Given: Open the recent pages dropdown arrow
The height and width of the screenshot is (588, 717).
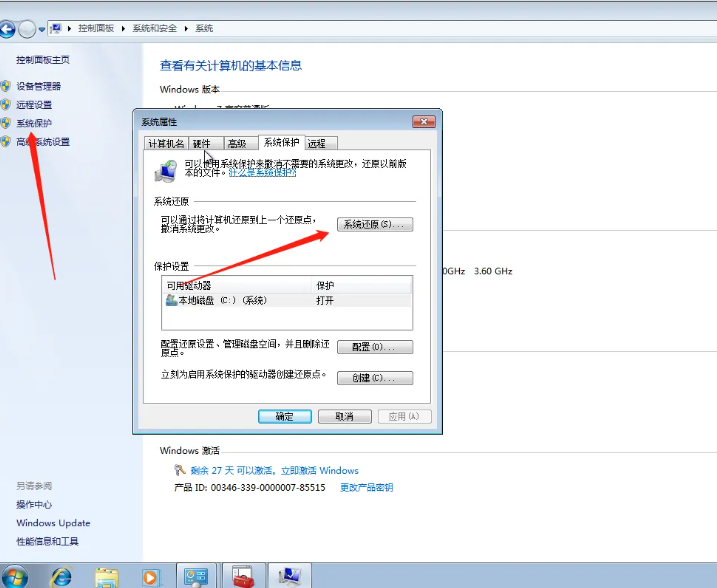Looking at the screenshot, I should pos(42,29).
